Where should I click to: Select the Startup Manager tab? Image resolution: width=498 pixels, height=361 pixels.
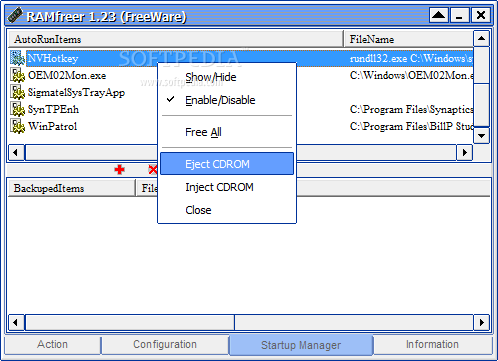click(301, 345)
